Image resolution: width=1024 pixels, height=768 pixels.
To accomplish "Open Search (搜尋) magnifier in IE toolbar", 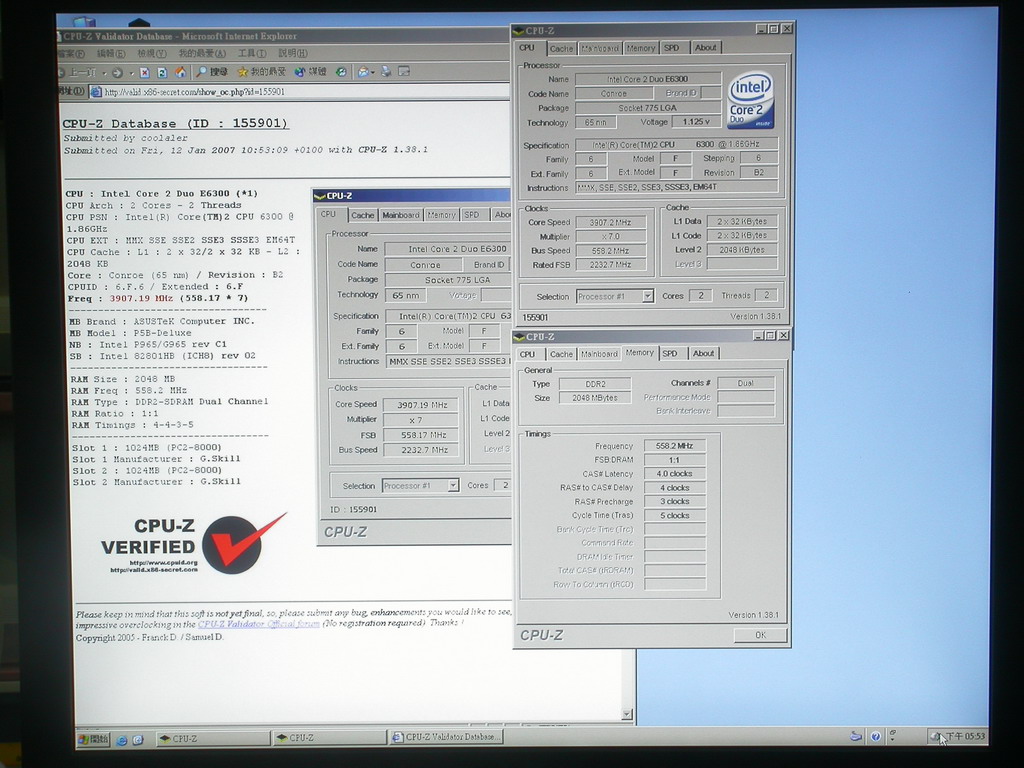I will point(212,72).
